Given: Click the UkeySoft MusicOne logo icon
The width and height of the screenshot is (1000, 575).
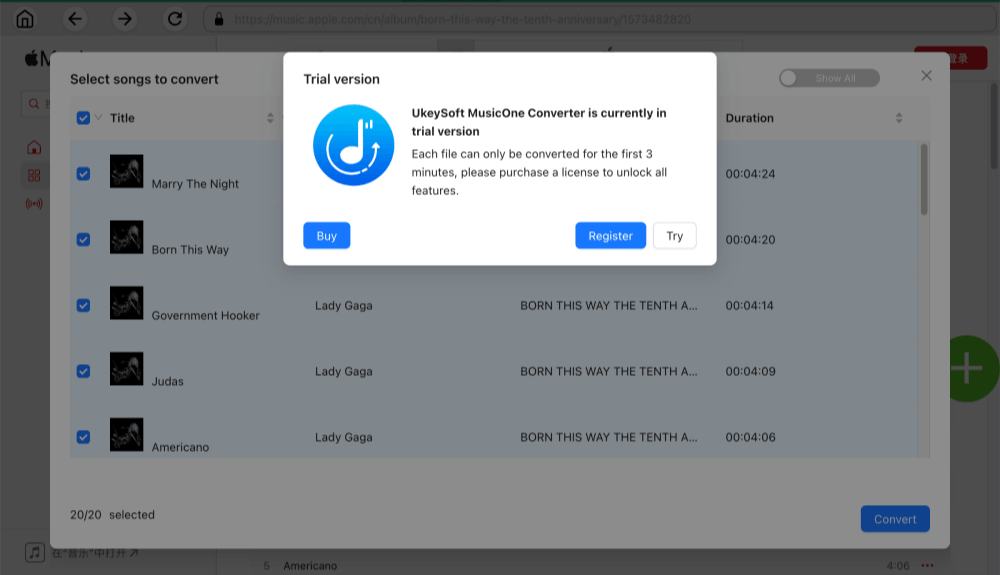Looking at the screenshot, I should 353,145.
